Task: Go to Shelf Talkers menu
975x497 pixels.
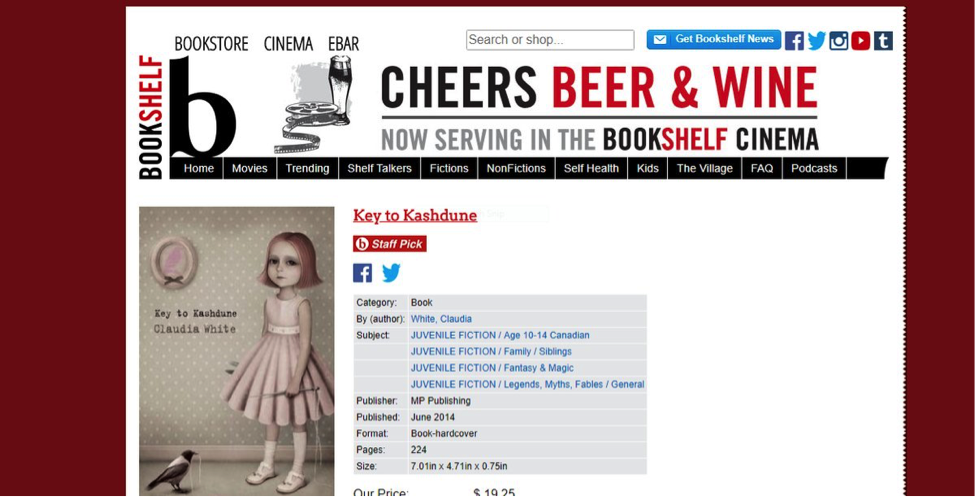Action: point(379,169)
